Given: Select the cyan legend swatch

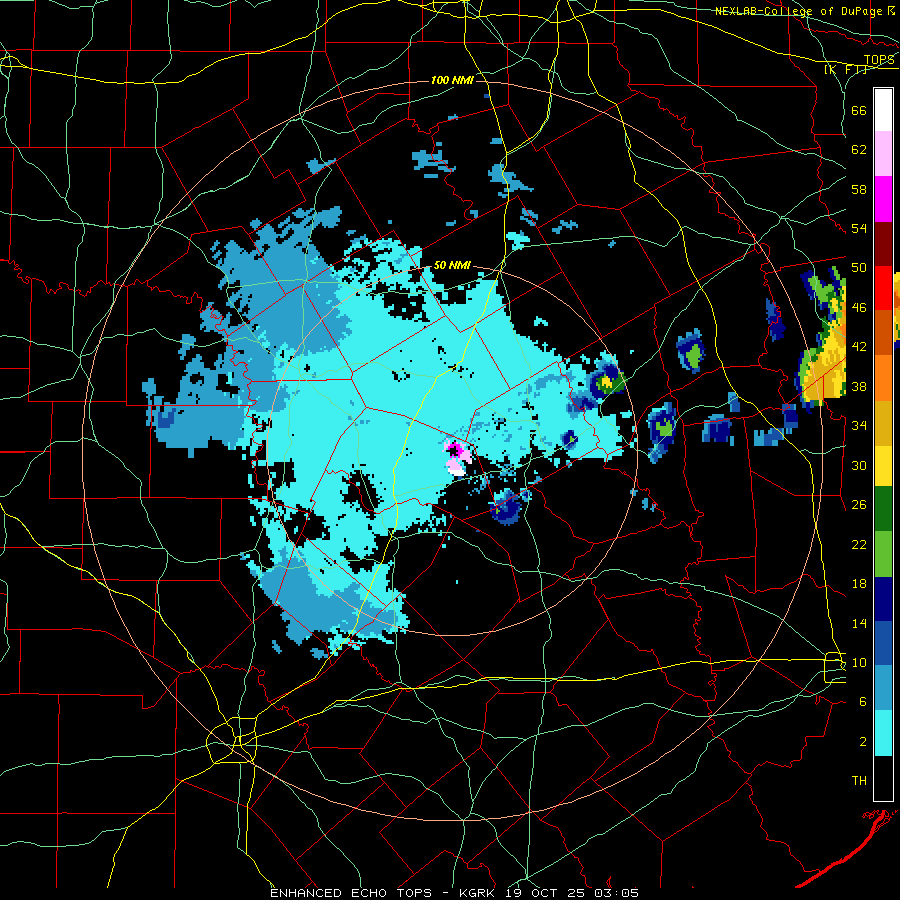Looking at the screenshot, I should [x=883, y=733].
